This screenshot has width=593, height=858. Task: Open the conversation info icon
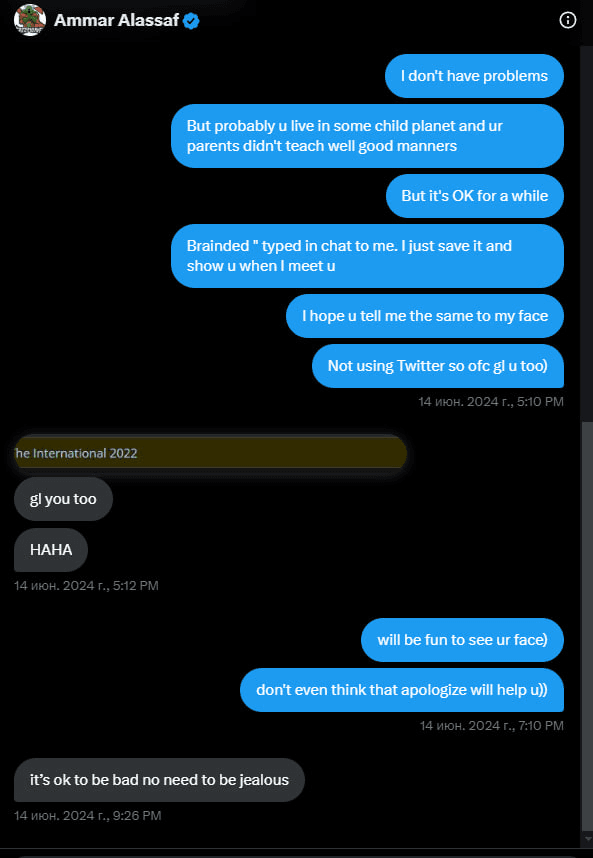568,20
